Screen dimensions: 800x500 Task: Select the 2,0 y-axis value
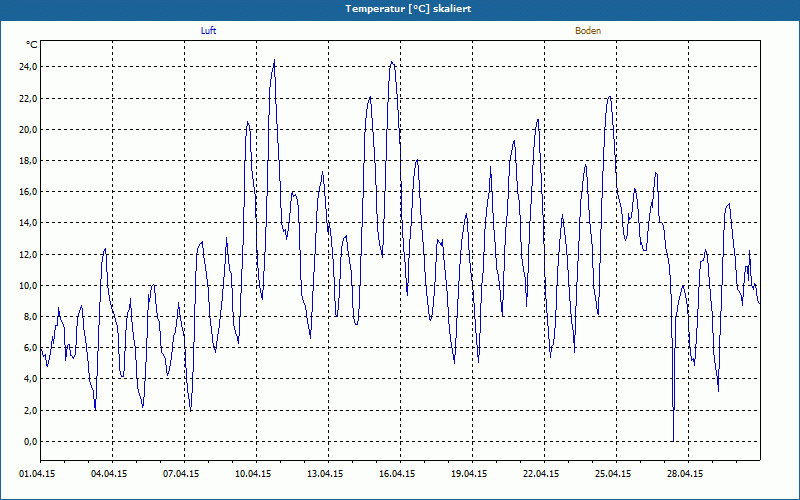coord(30,411)
